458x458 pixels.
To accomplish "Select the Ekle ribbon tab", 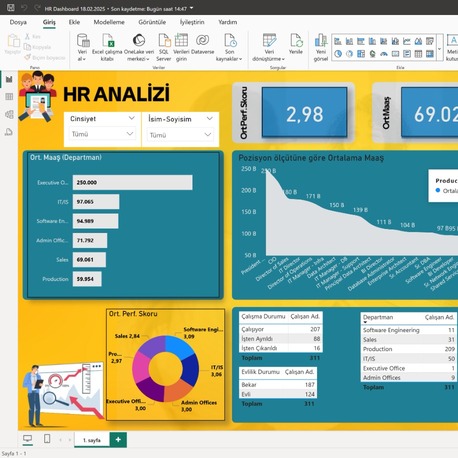I will point(74,22).
